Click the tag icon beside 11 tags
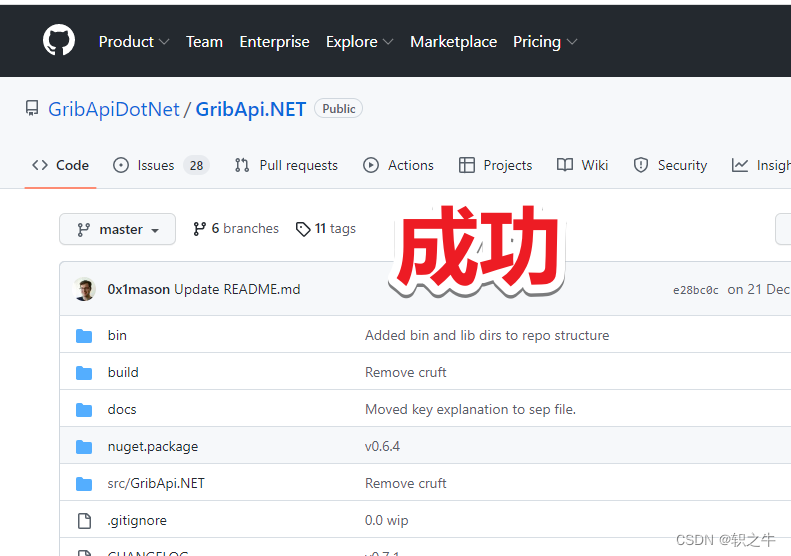 pyautogui.click(x=303, y=230)
